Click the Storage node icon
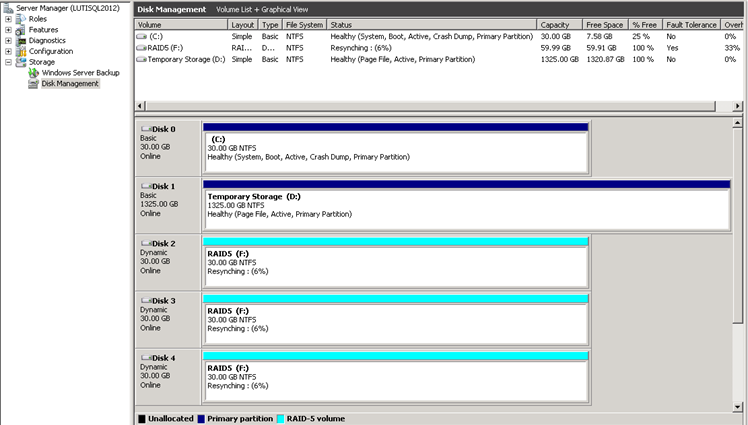This screenshot has width=748, height=425. click(21, 62)
